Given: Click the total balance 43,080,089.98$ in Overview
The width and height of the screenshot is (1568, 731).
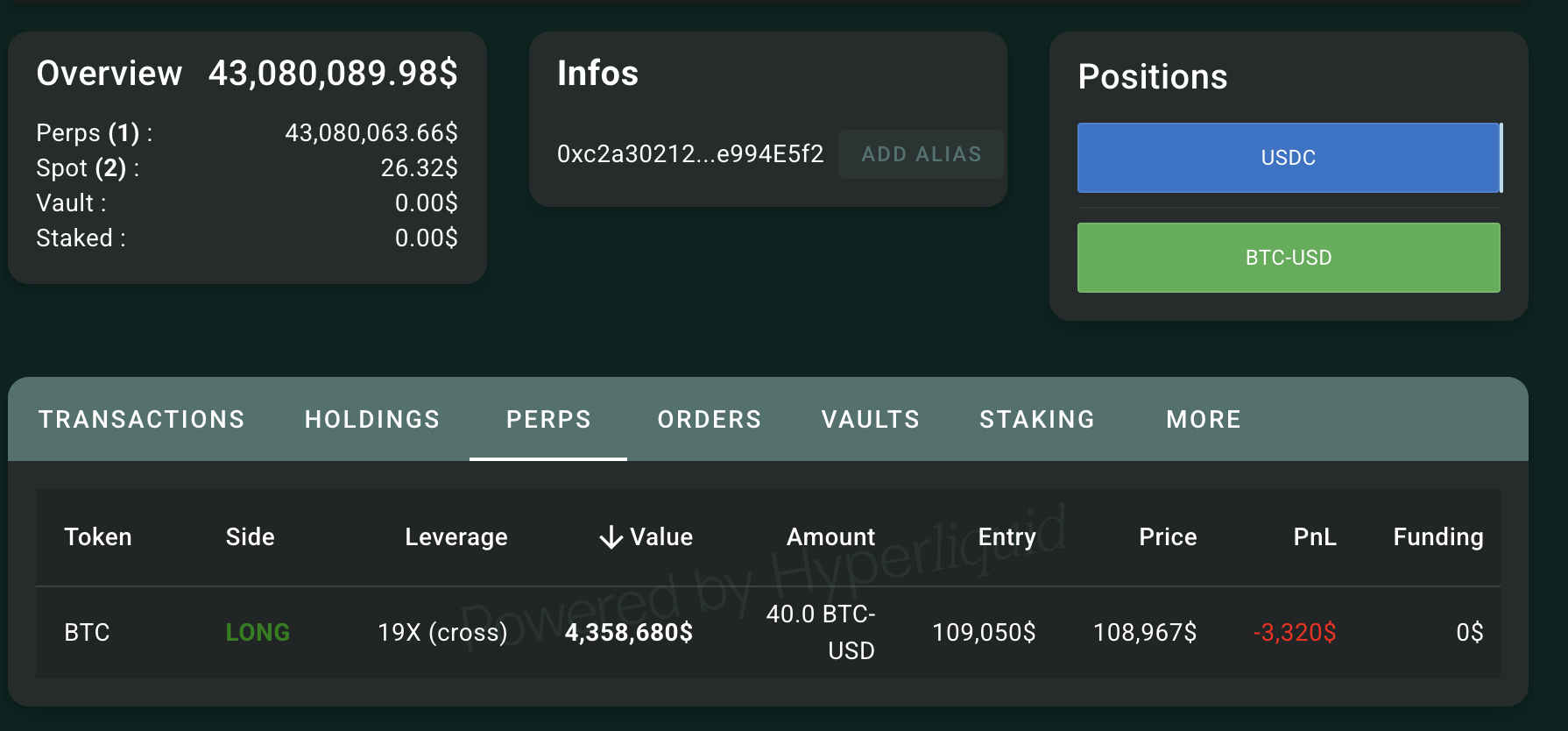Looking at the screenshot, I should coord(333,74).
